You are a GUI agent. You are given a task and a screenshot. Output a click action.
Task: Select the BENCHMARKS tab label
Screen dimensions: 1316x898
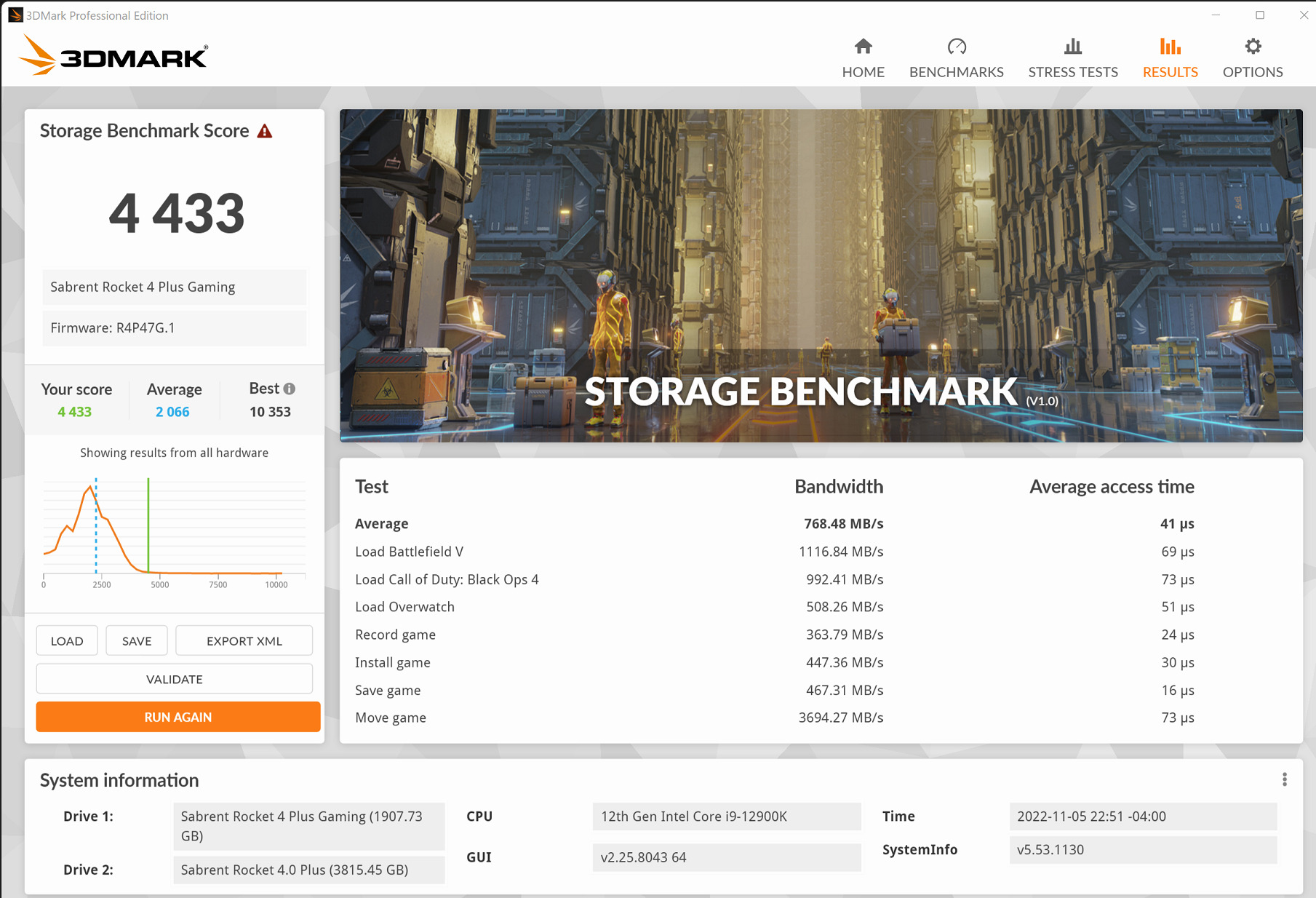pyautogui.click(x=956, y=72)
